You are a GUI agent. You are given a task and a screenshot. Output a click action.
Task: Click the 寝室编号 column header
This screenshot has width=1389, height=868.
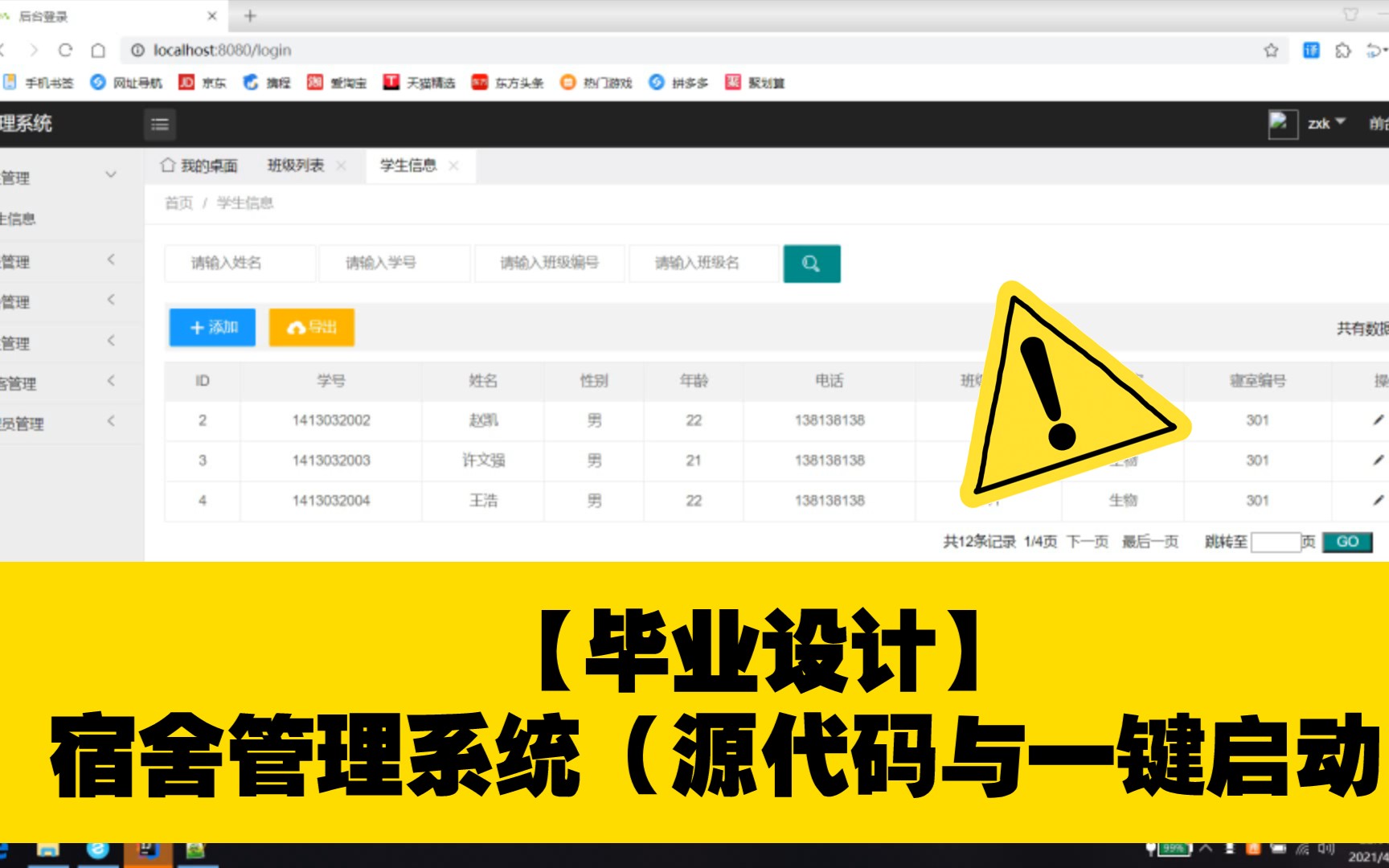click(1258, 381)
